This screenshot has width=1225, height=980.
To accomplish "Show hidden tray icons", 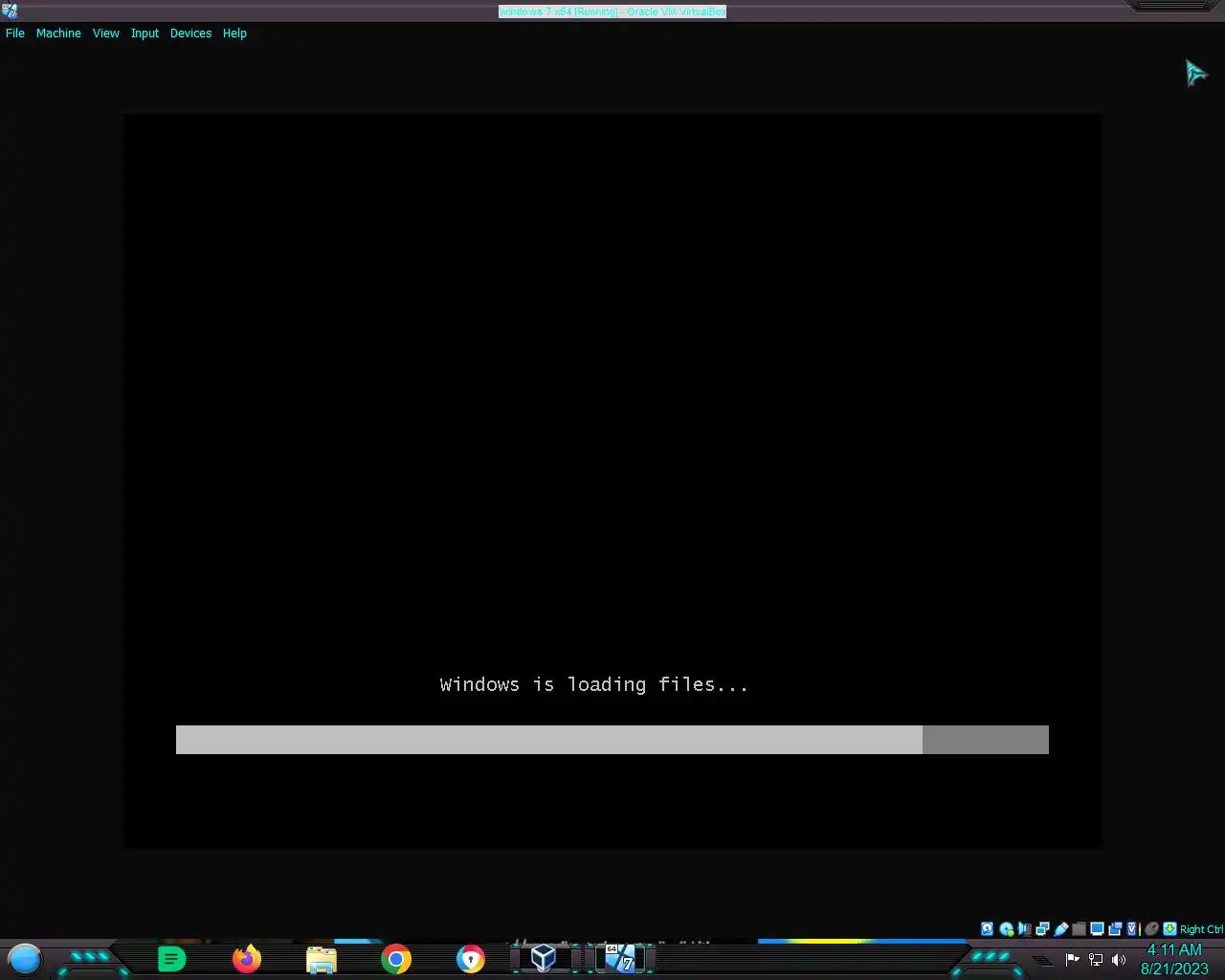I will pos(1041,960).
